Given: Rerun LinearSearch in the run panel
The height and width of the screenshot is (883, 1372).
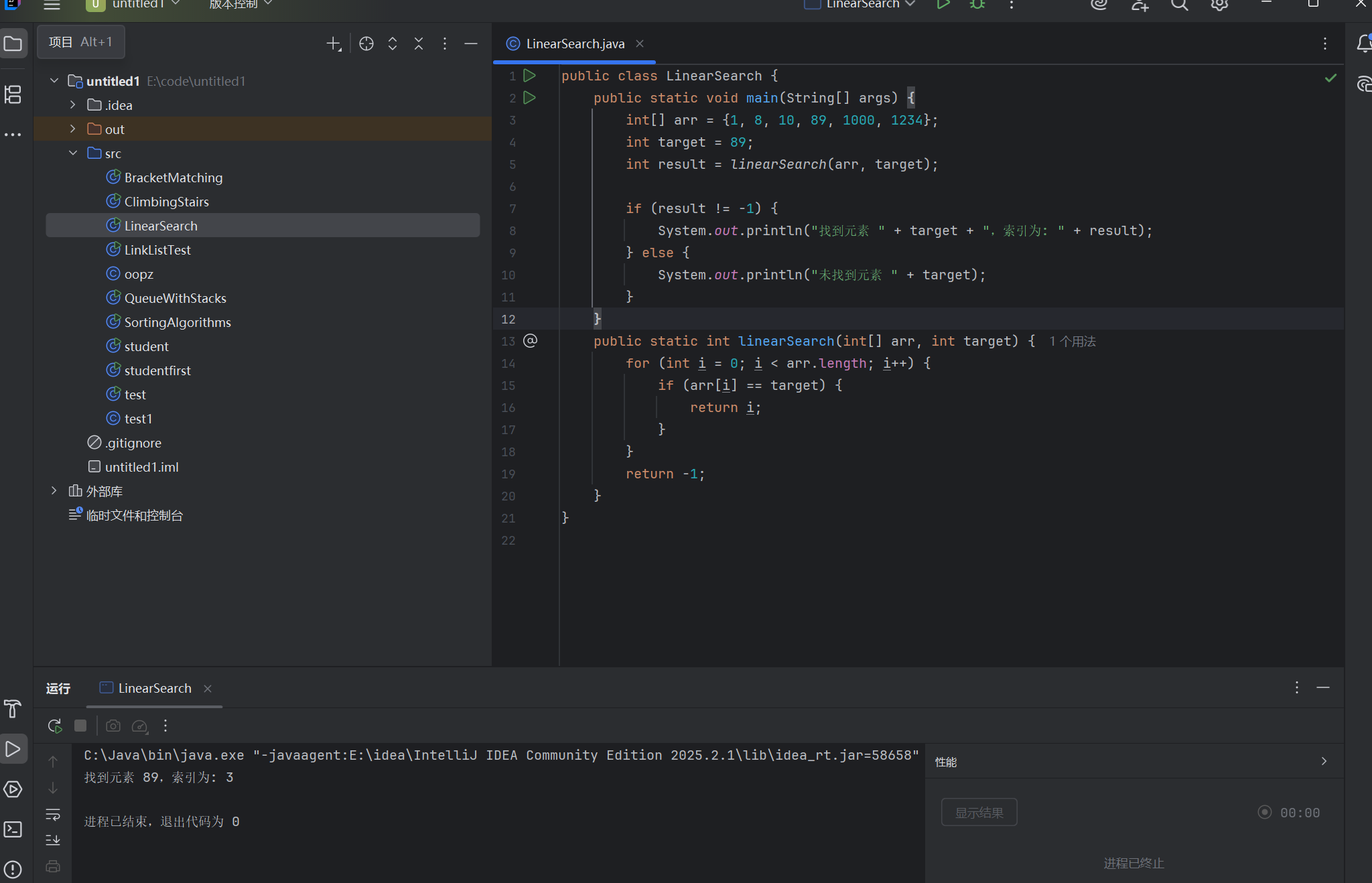Looking at the screenshot, I should coord(55,726).
